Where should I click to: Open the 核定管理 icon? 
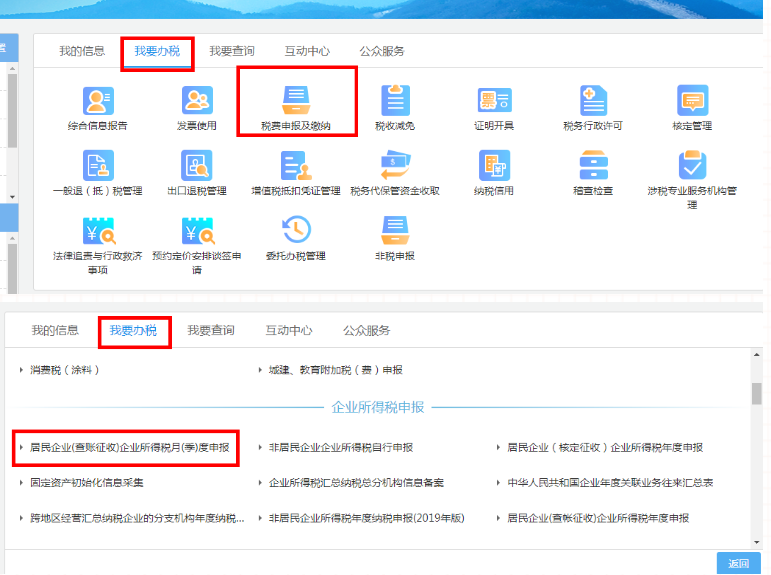tap(692, 100)
